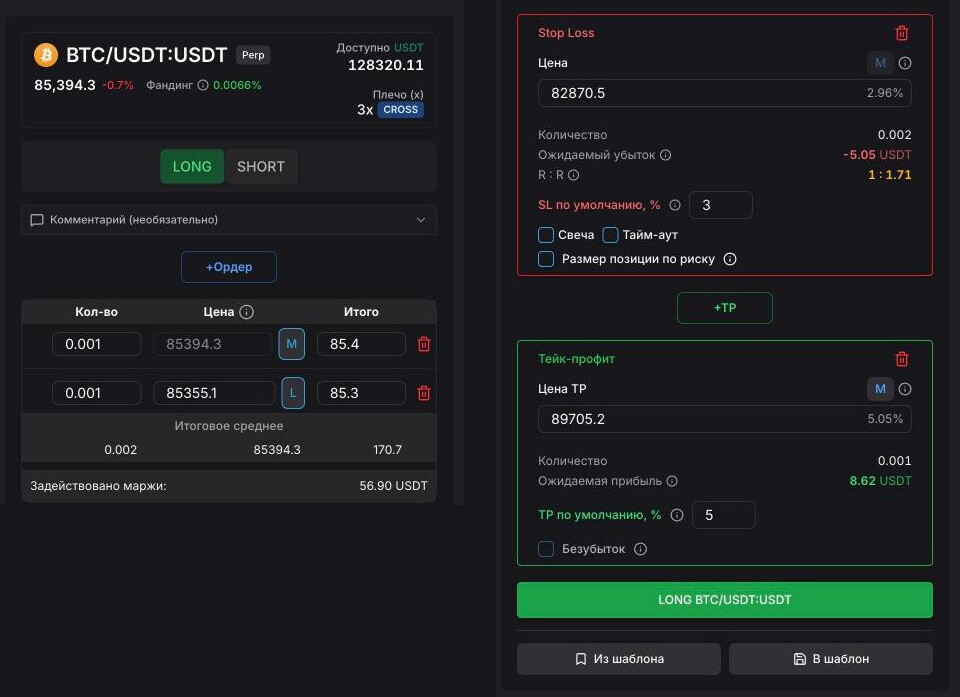Viewport: 960px width, 697px height.
Task: Click the green LONG BTC/USDT:USDT button
Action: pyautogui.click(x=725, y=600)
